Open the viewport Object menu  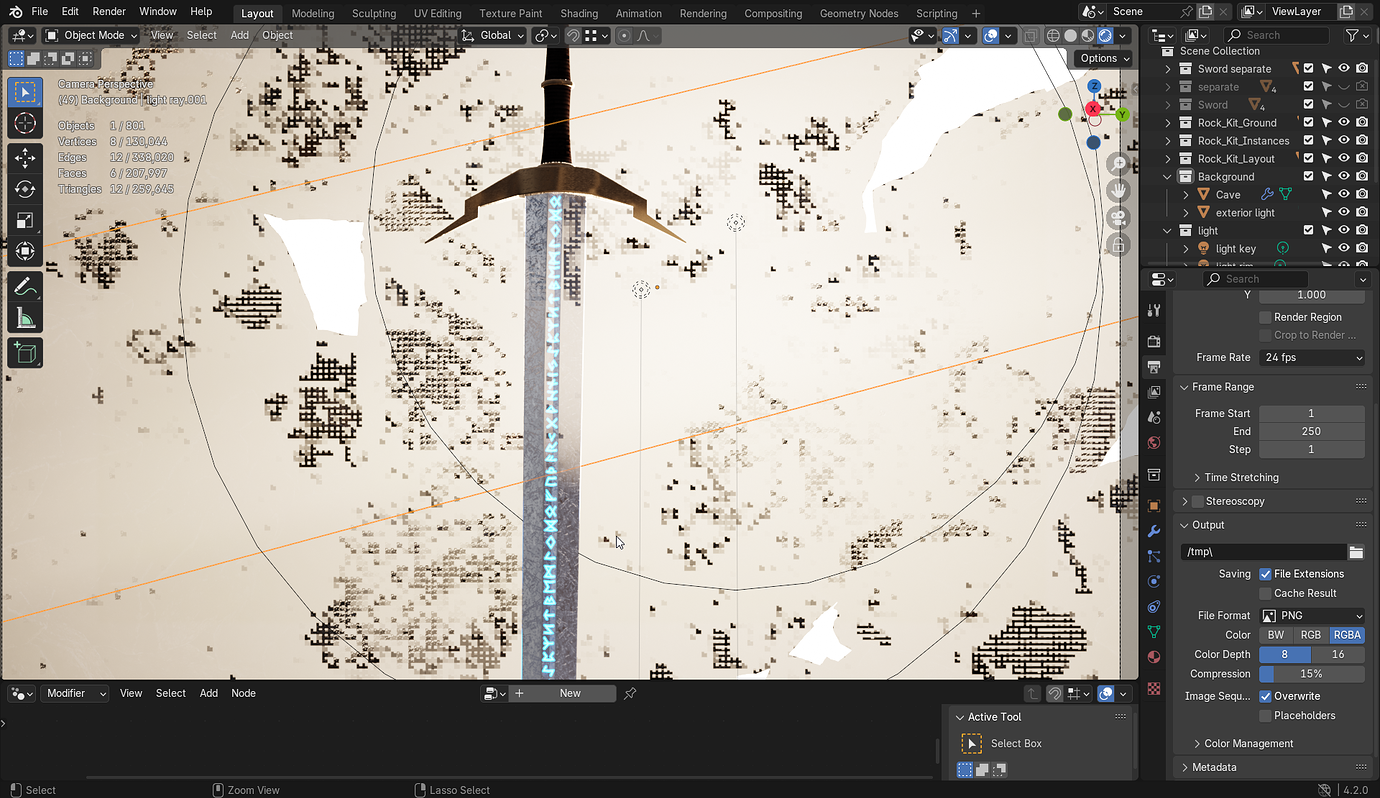pos(278,35)
